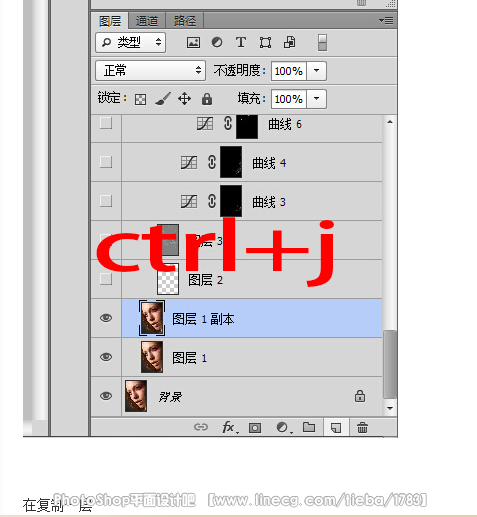Screen dimensions: 477x517
Task: Click the lock all padlock icon
Action: [207, 99]
